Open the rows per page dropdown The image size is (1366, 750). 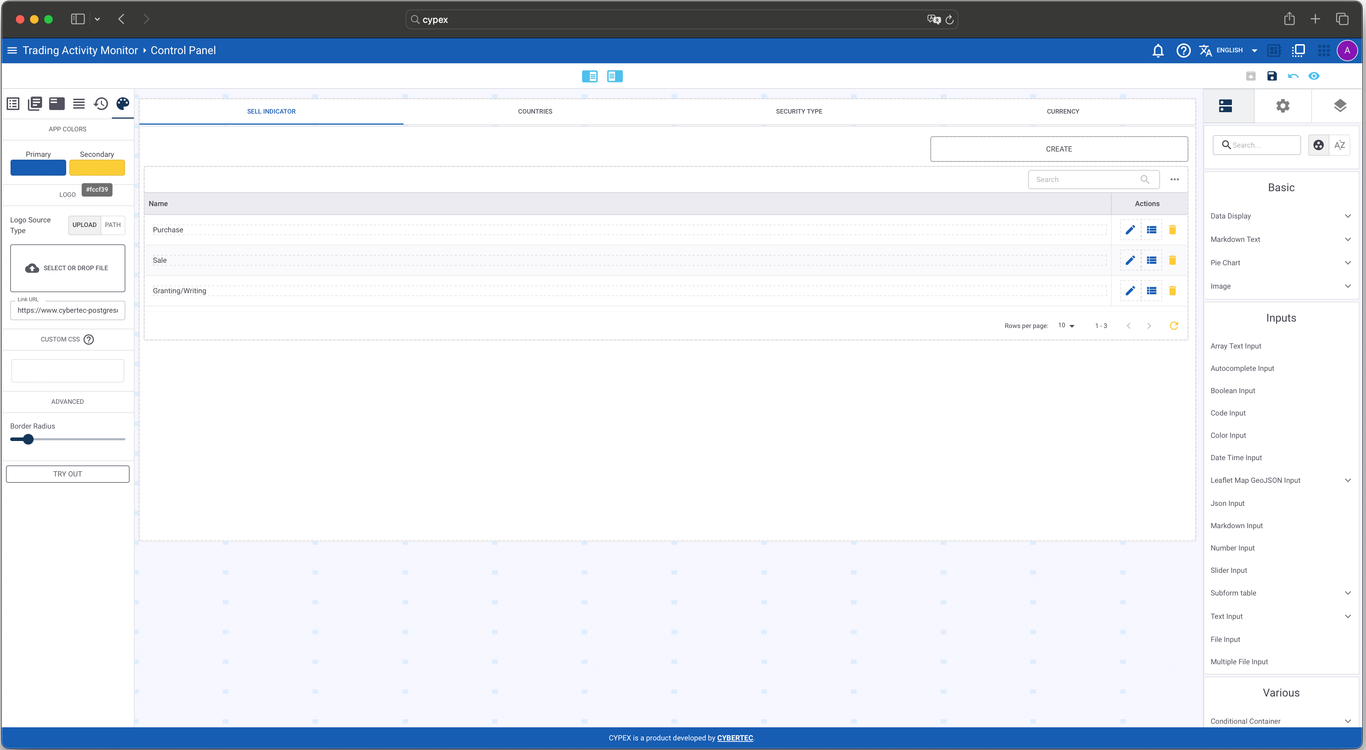tap(1066, 326)
